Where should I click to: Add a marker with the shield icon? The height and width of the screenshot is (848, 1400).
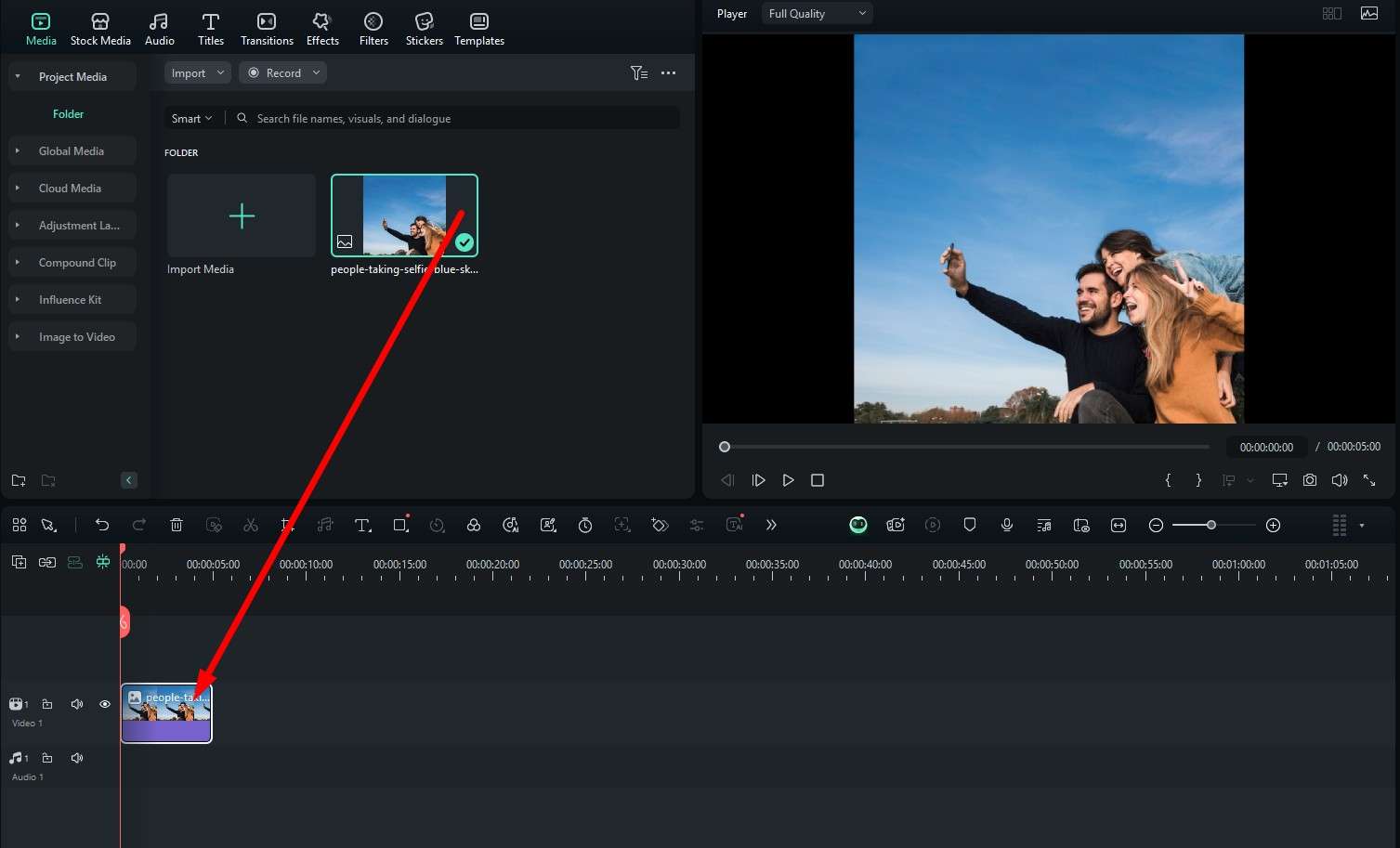coord(970,525)
